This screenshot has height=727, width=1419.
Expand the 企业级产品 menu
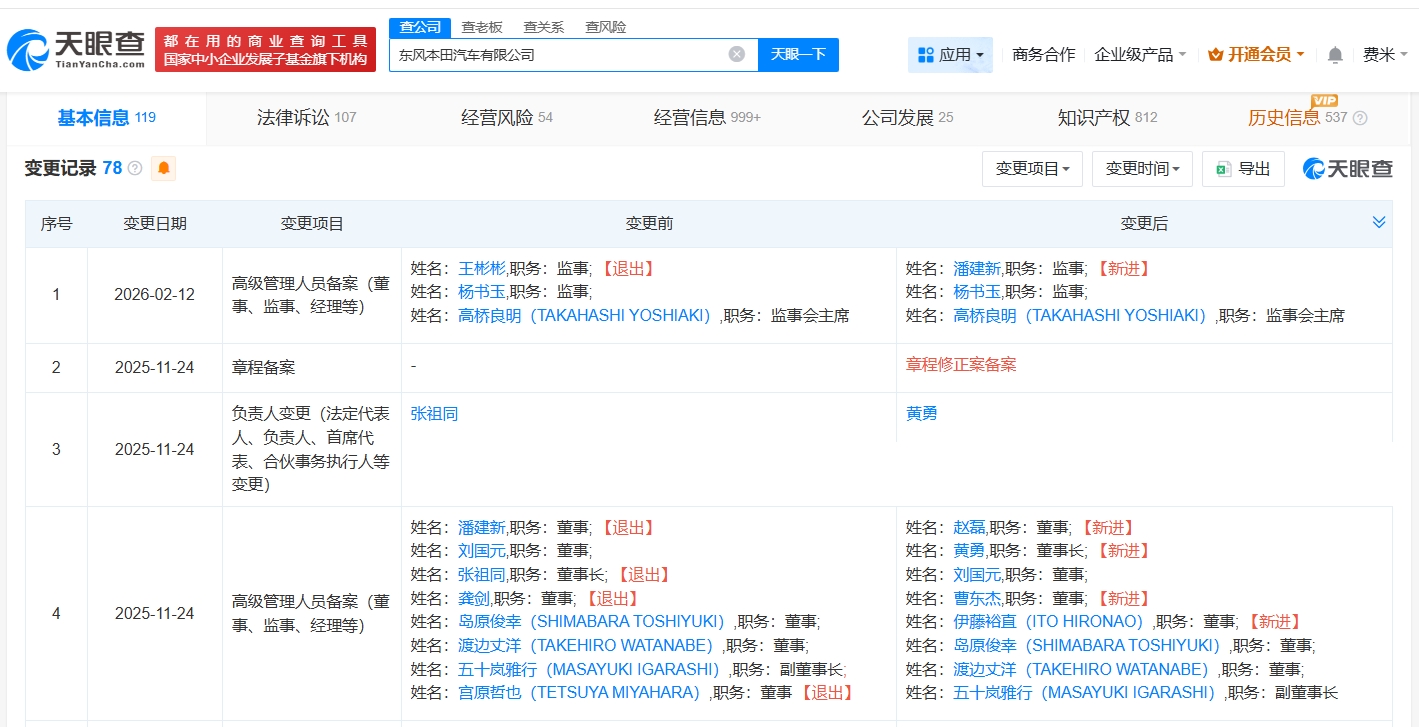click(x=1140, y=55)
